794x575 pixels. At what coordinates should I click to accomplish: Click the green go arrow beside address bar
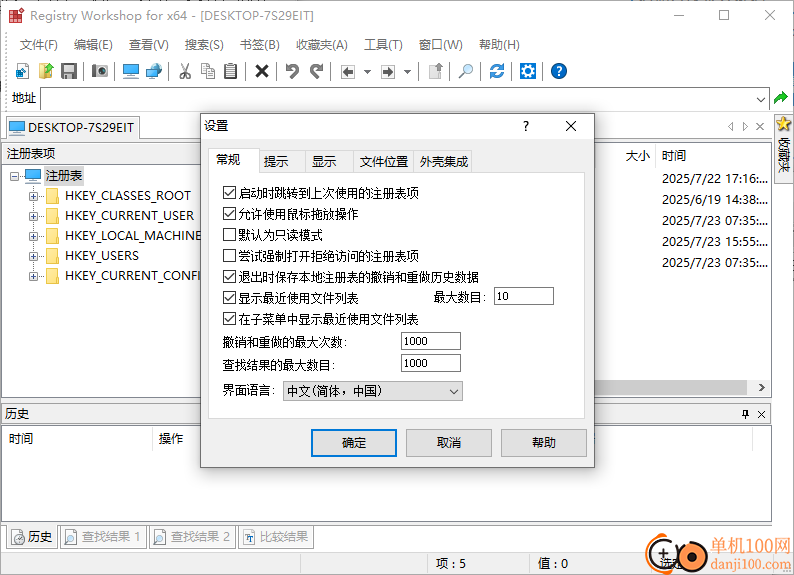point(781,98)
